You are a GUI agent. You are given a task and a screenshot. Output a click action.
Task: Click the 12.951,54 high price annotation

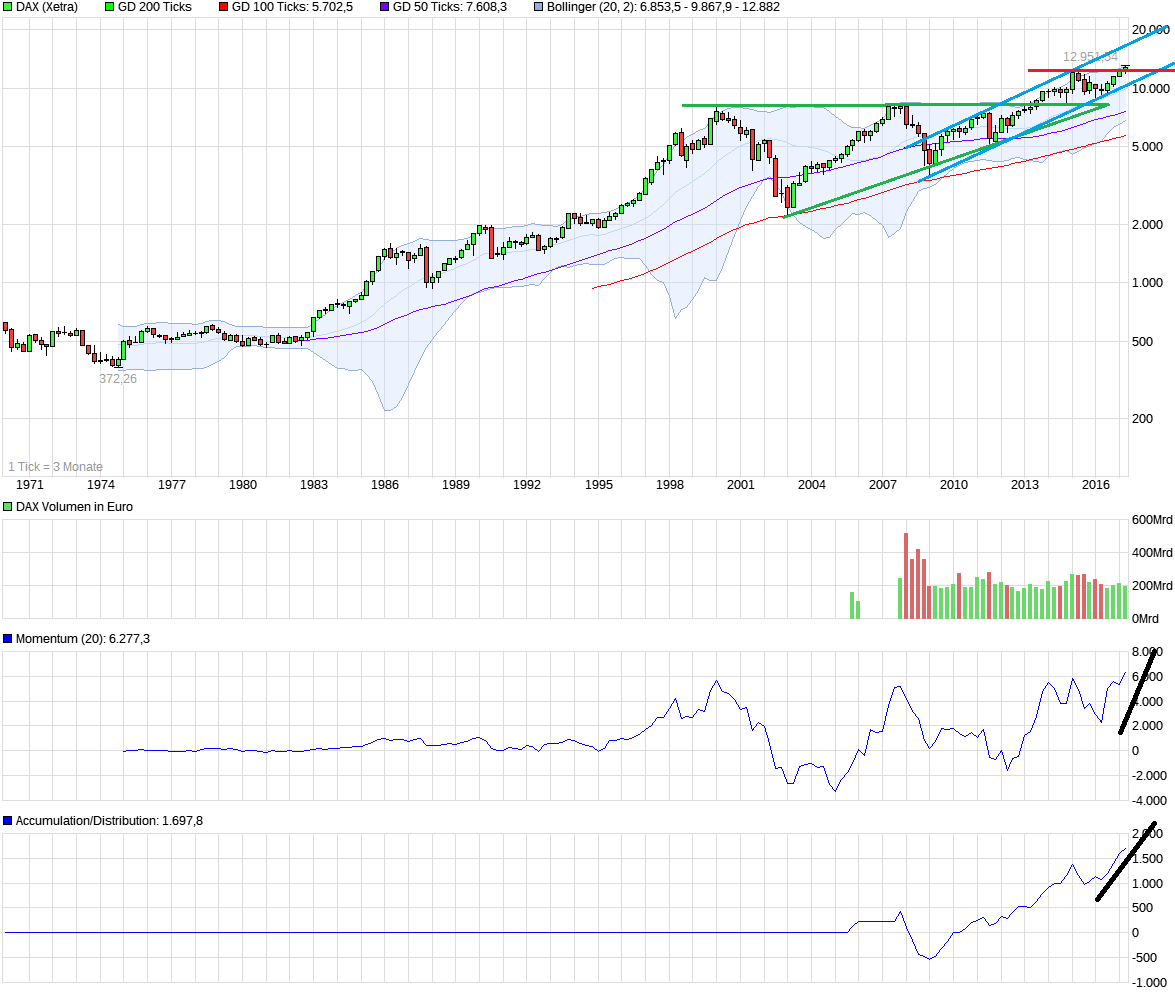click(1090, 56)
